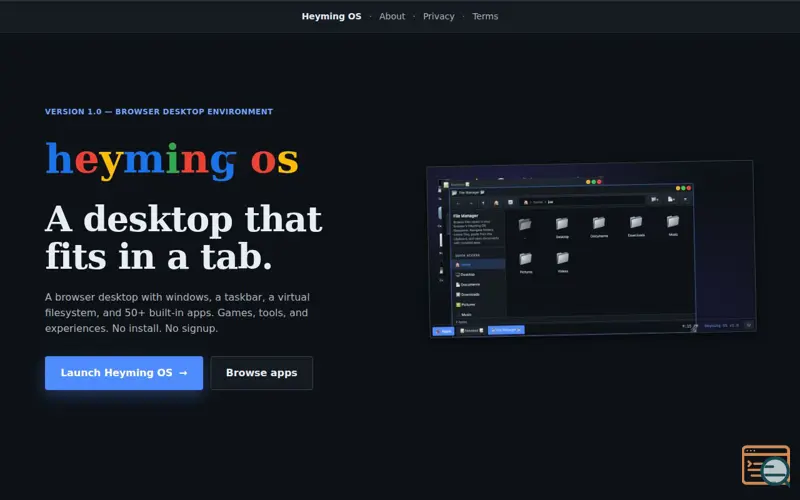Click the Launch Heyming OS button
Viewport: 800px width, 500px height.
(x=124, y=373)
